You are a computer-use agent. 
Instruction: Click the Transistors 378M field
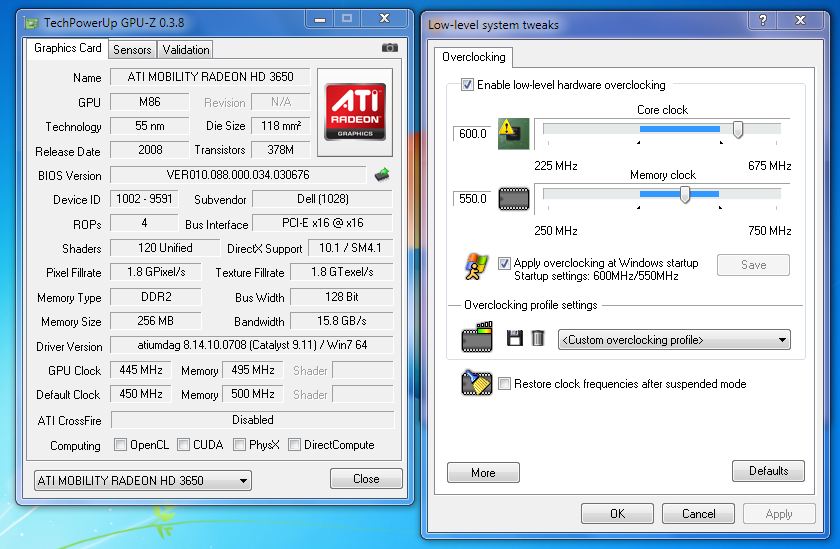point(280,150)
